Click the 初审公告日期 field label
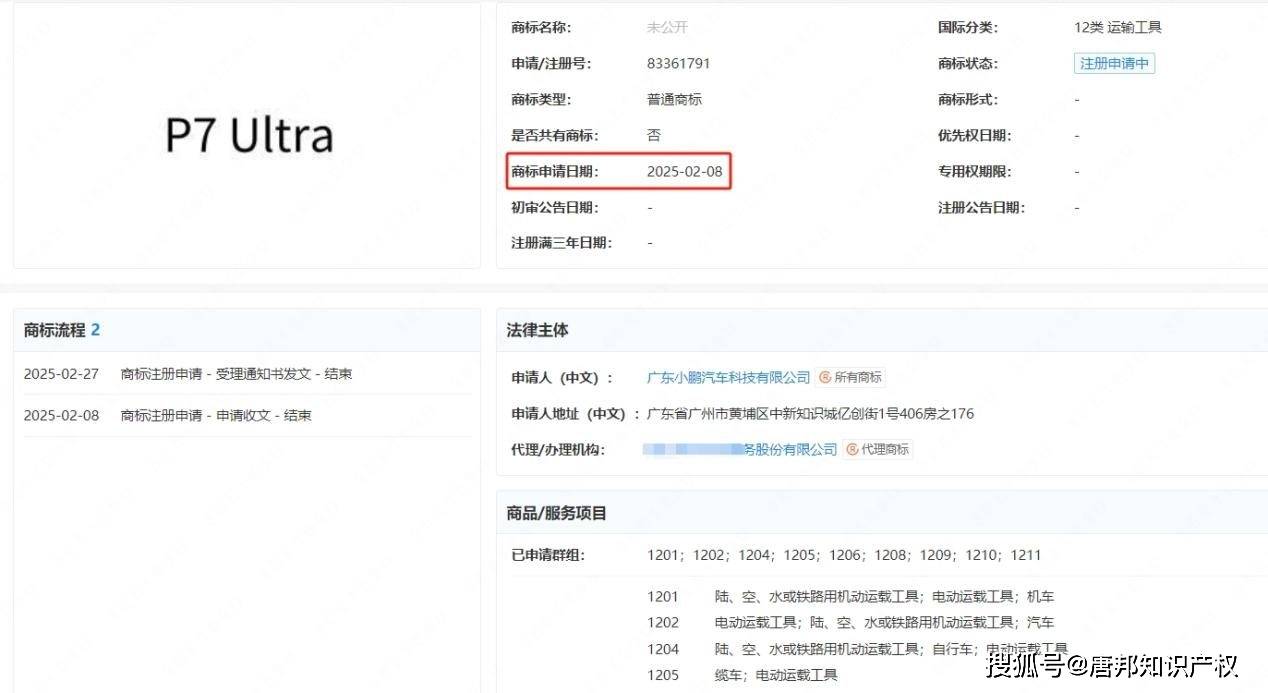This screenshot has height=693, width=1268. 555,207
